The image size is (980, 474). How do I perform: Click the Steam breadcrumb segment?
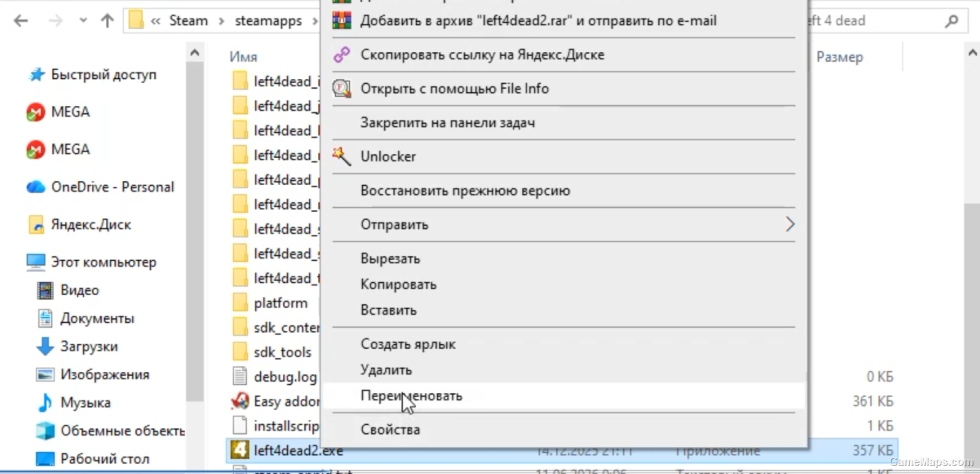coord(189,21)
